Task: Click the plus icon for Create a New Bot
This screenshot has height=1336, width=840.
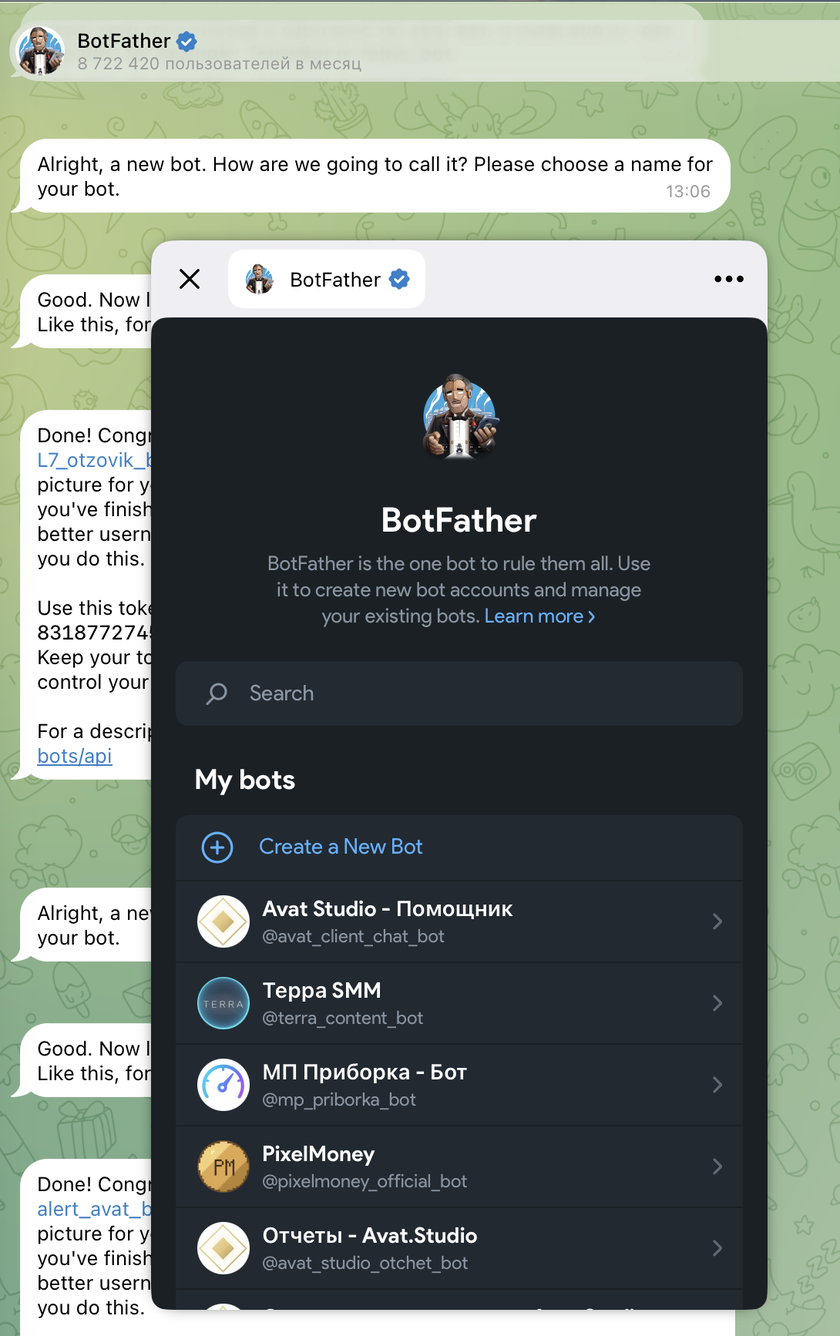Action: tap(217, 848)
